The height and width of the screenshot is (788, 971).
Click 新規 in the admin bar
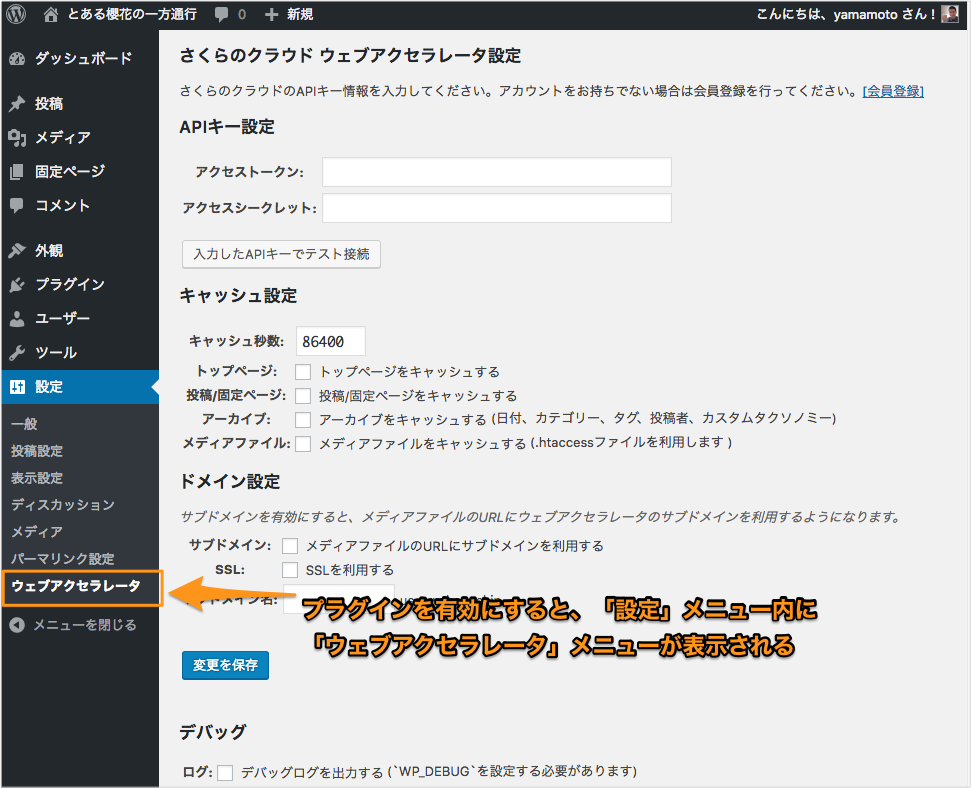(300, 14)
